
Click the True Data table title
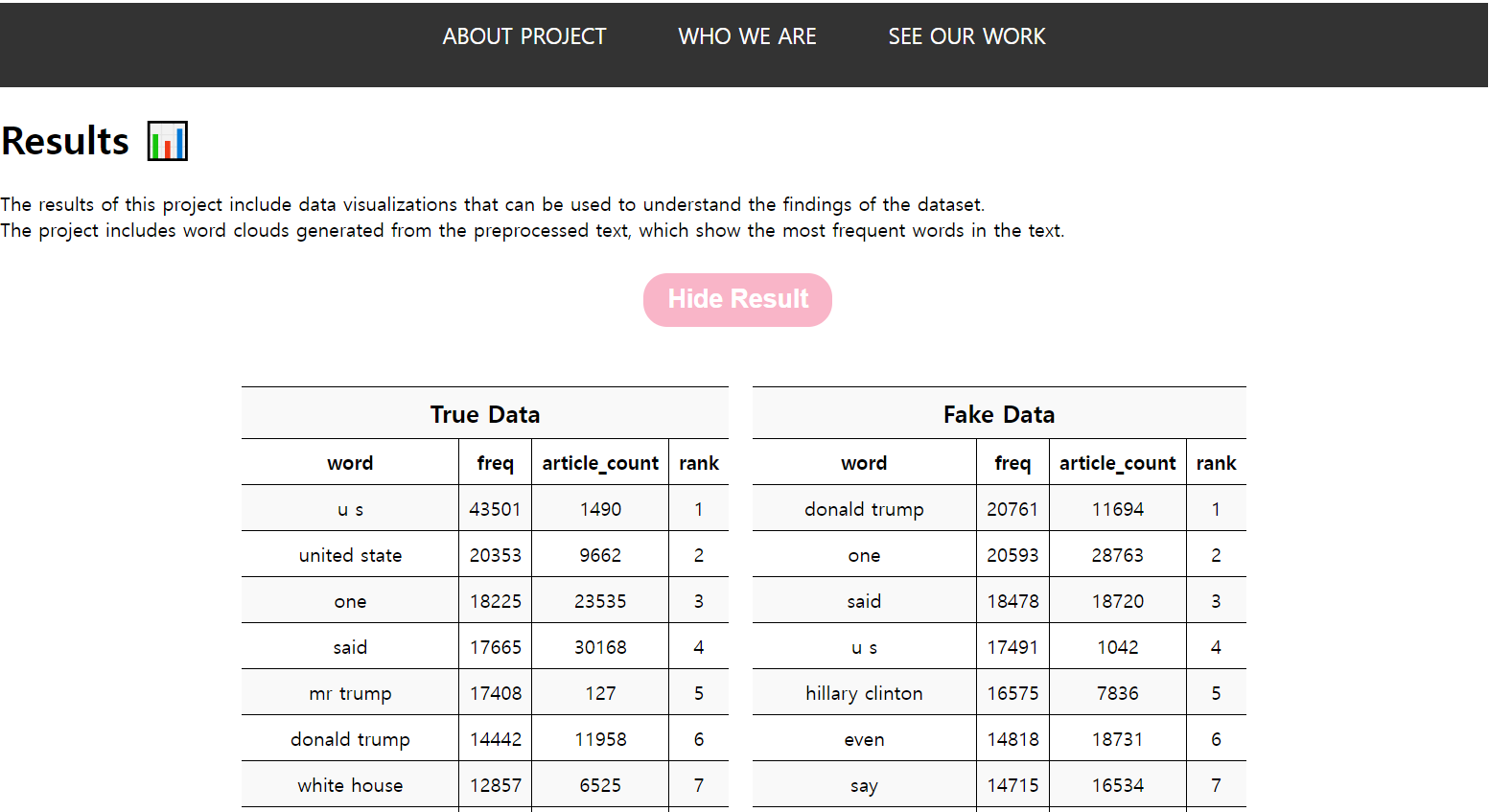484,414
